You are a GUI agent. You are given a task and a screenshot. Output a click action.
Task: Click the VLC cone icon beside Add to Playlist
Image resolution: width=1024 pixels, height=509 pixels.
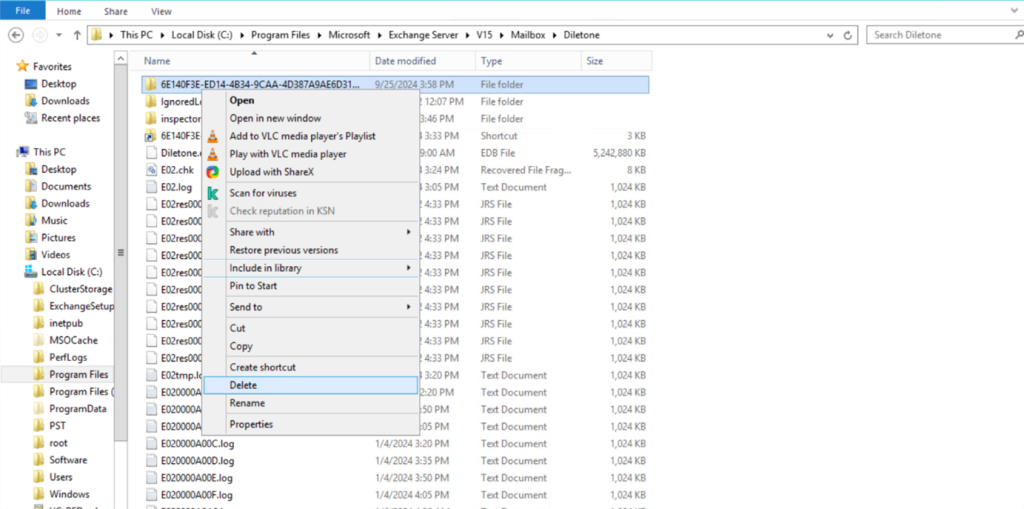(212, 137)
